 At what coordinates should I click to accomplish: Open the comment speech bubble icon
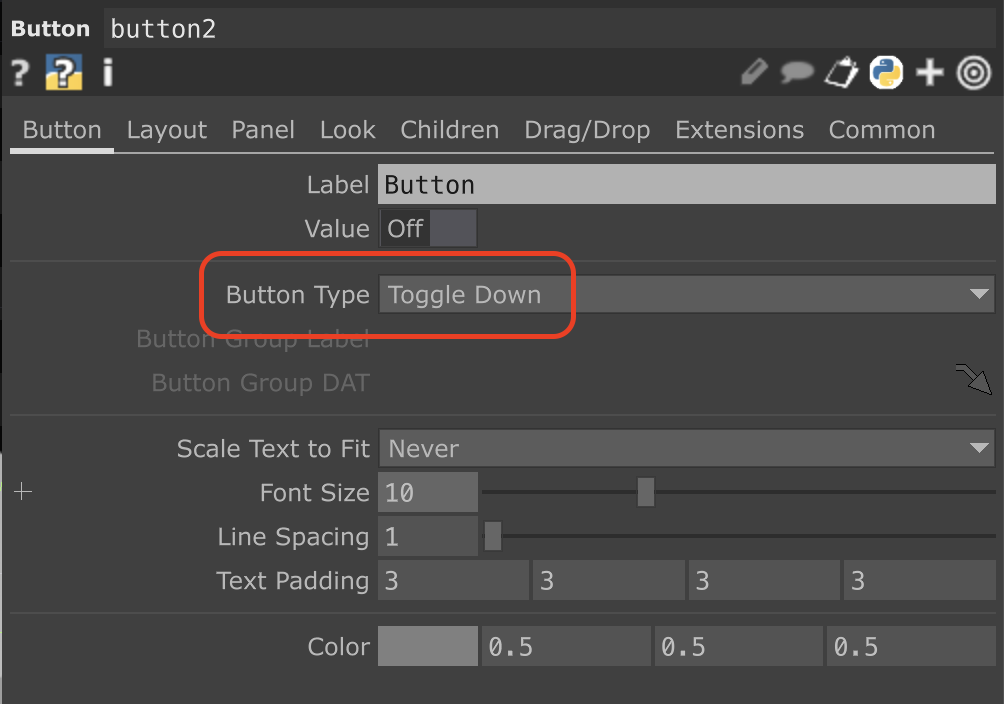(x=797, y=72)
